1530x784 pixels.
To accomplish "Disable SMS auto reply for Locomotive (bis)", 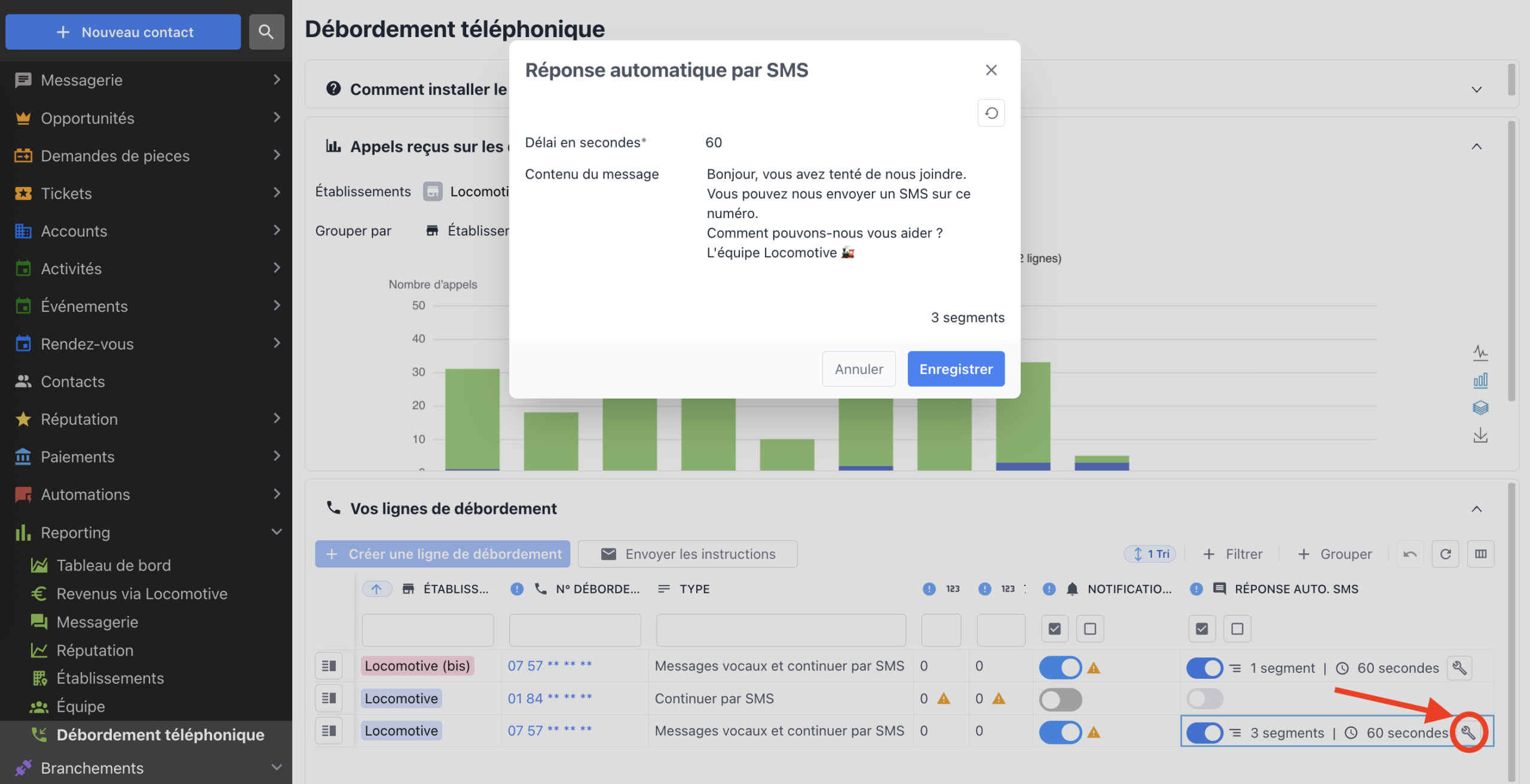I will (1204, 667).
